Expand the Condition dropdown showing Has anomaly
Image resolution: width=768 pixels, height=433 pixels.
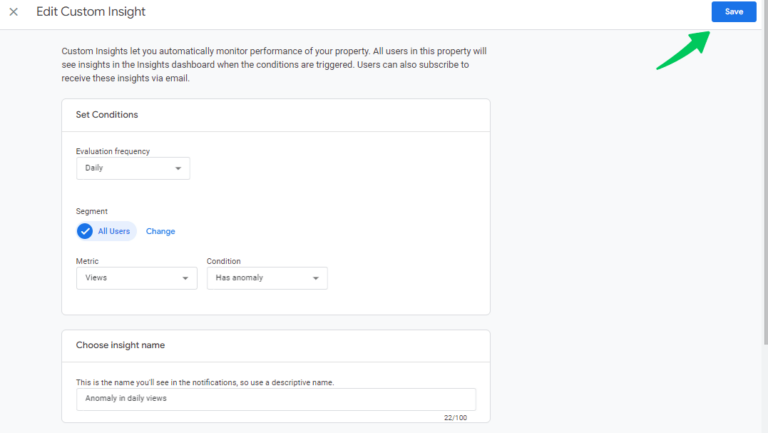266,278
